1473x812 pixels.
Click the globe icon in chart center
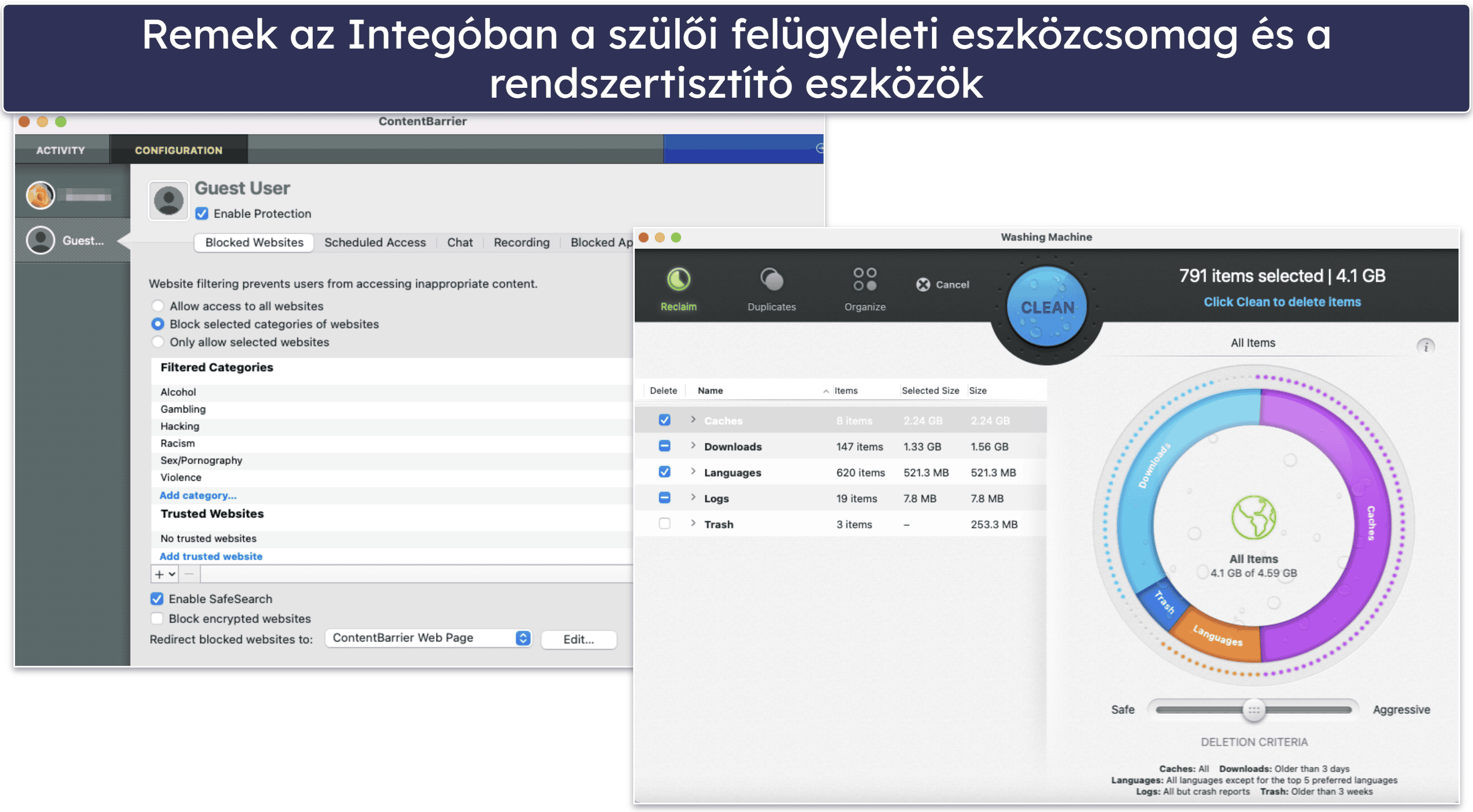[1253, 517]
